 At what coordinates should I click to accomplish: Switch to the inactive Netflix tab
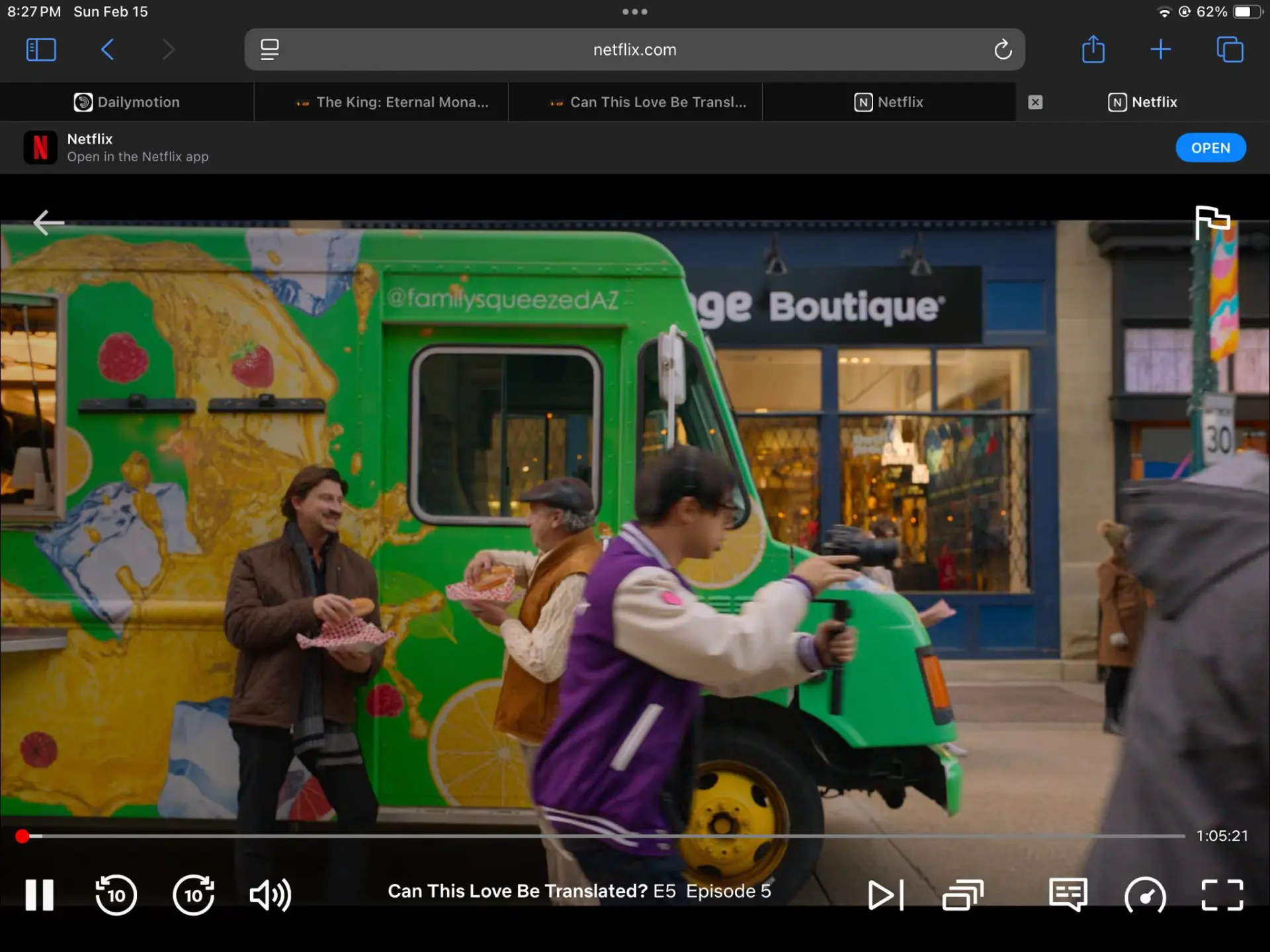click(x=889, y=102)
